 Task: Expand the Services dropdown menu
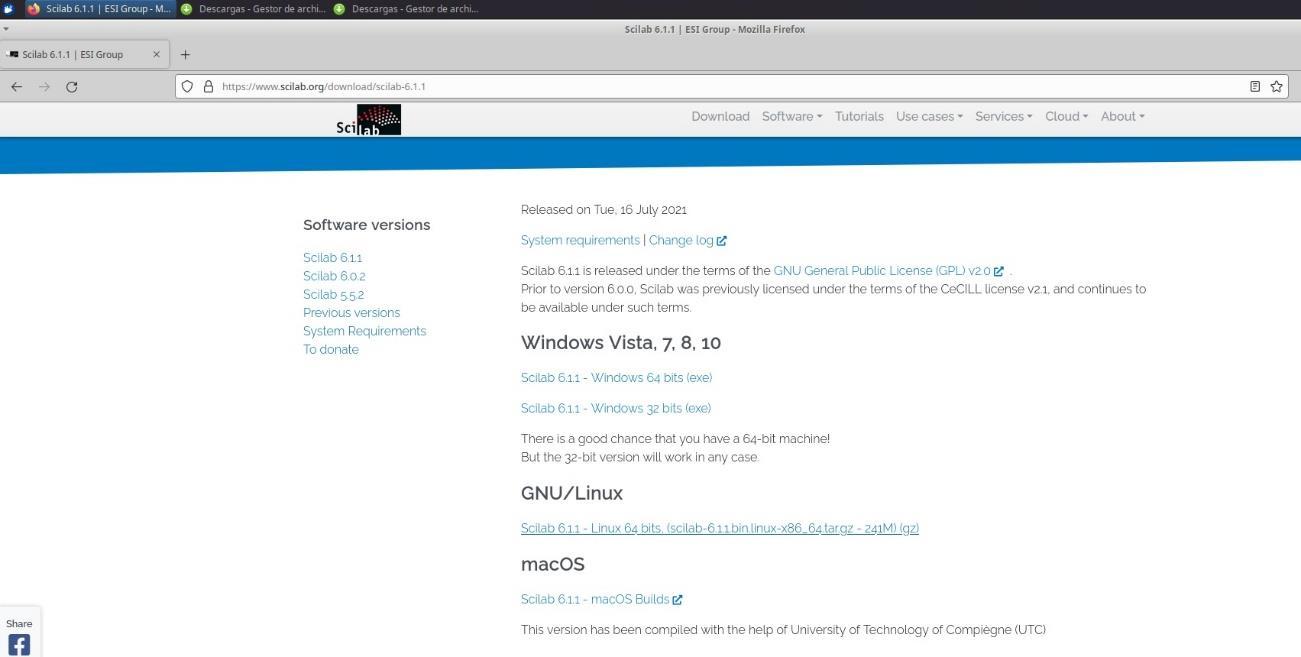click(1003, 116)
